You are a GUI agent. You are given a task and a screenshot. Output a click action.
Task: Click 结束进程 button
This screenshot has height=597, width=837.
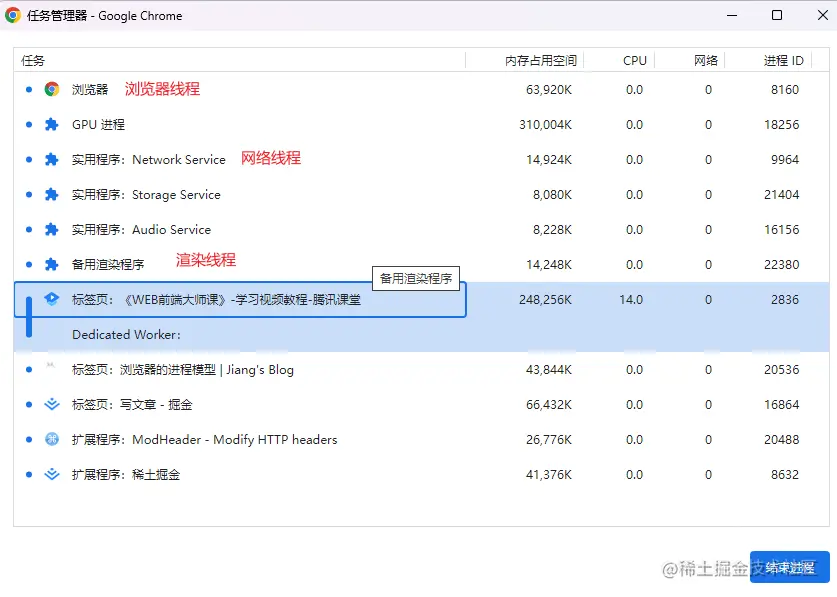789,567
